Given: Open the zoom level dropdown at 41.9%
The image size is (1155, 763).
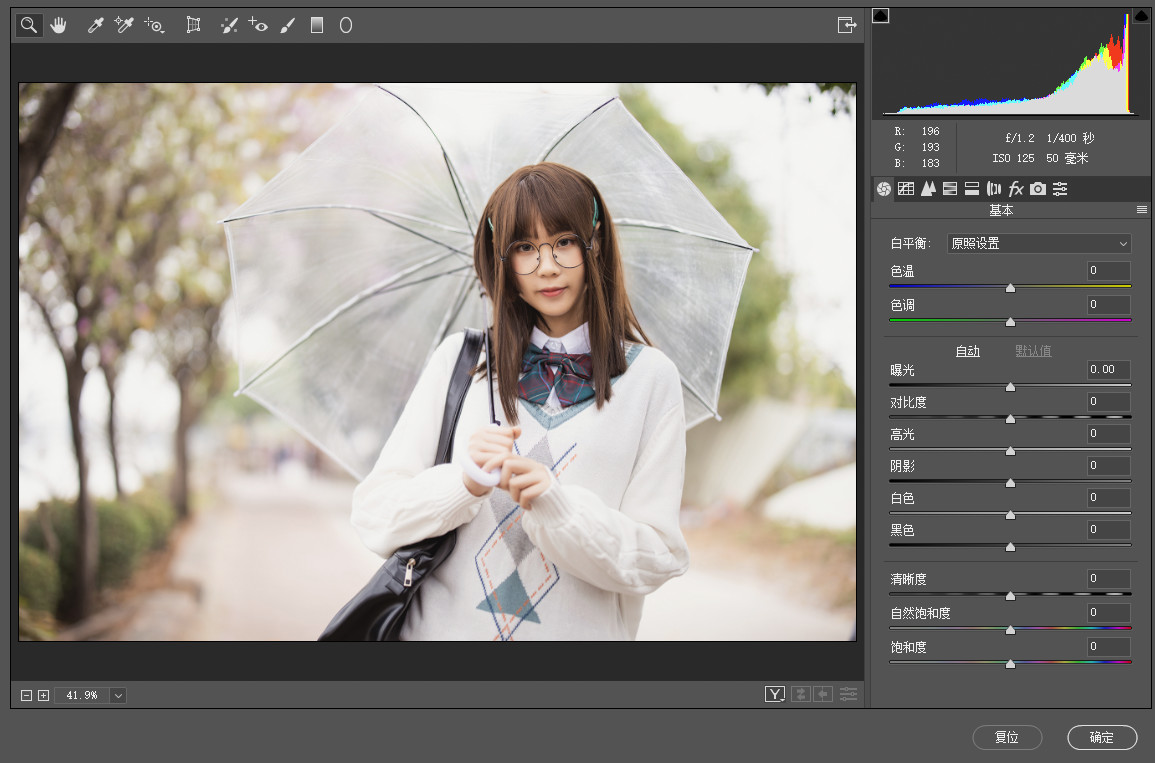Looking at the screenshot, I should [119, 695].
